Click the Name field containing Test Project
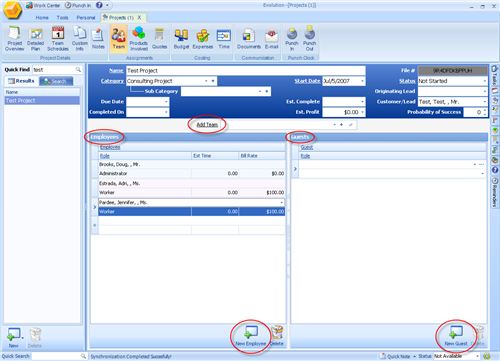The width and height of the screenshot is (500, 361). click(246, 71)
